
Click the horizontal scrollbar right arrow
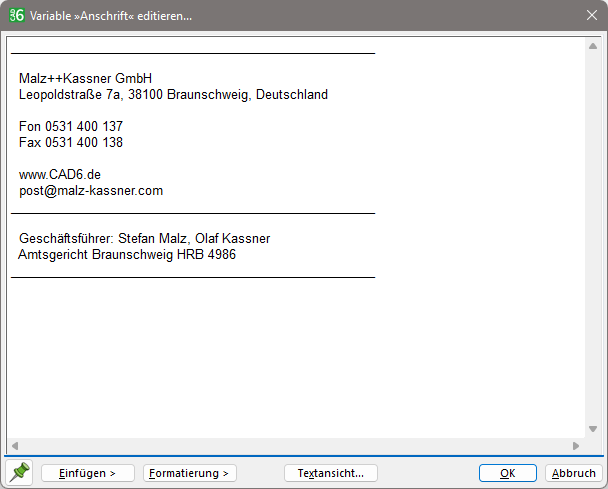[576, 446]
